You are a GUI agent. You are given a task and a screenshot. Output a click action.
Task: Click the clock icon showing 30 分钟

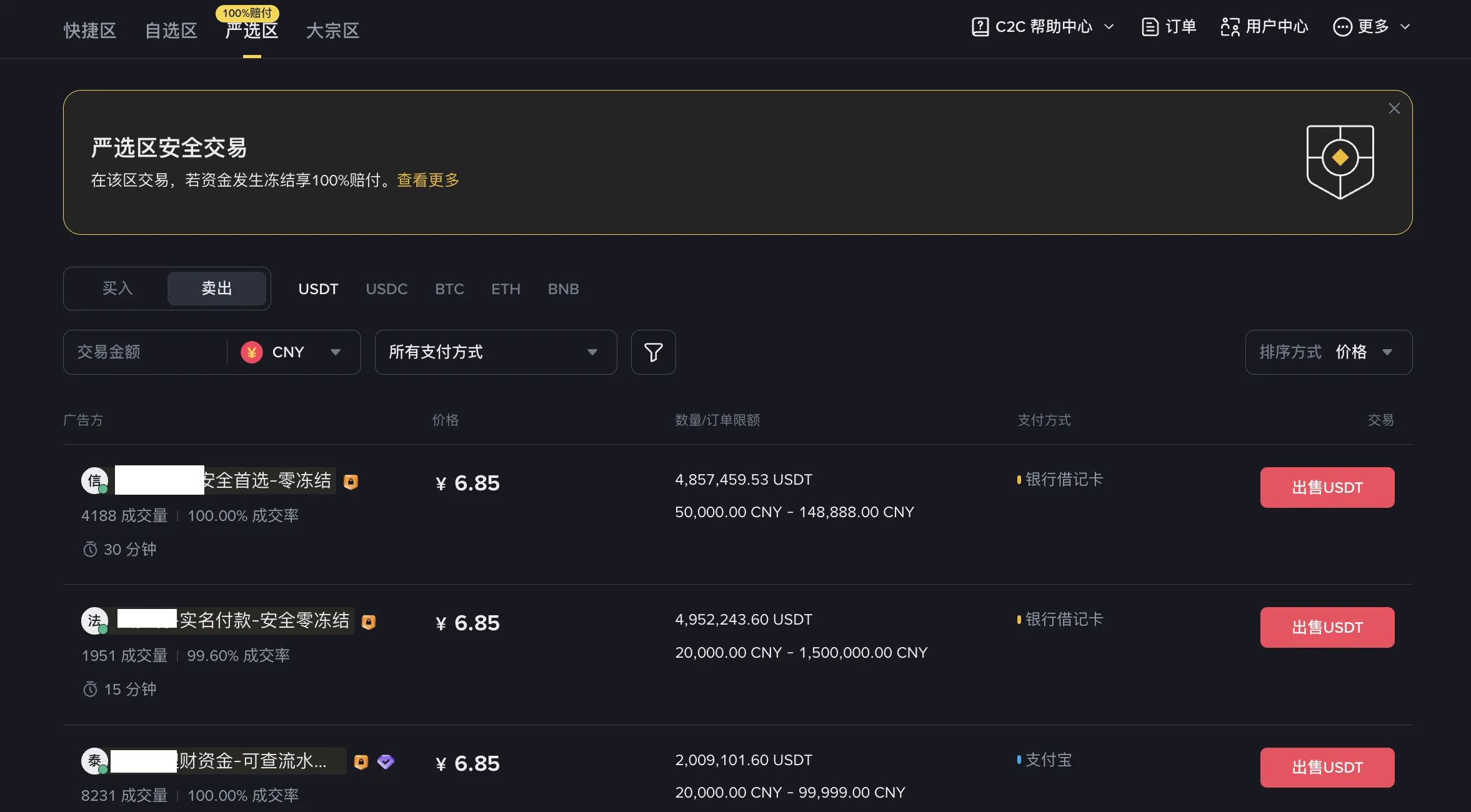click(x=91, y=549)
